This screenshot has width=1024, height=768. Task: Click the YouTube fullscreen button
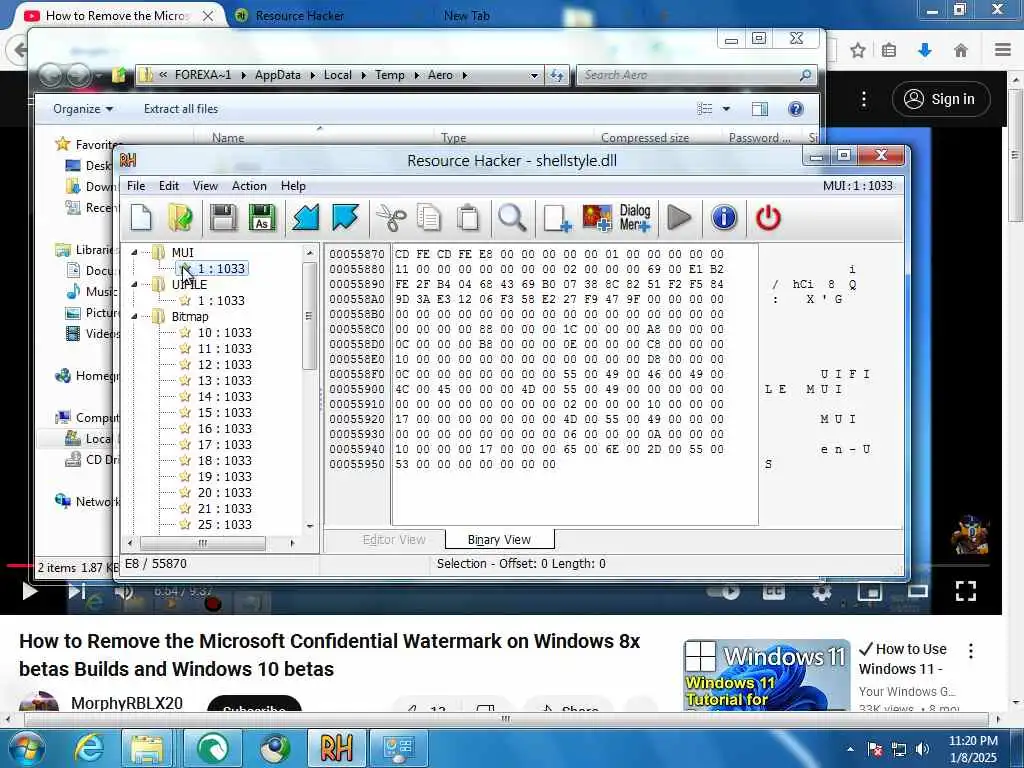click(x=965, y=591)
